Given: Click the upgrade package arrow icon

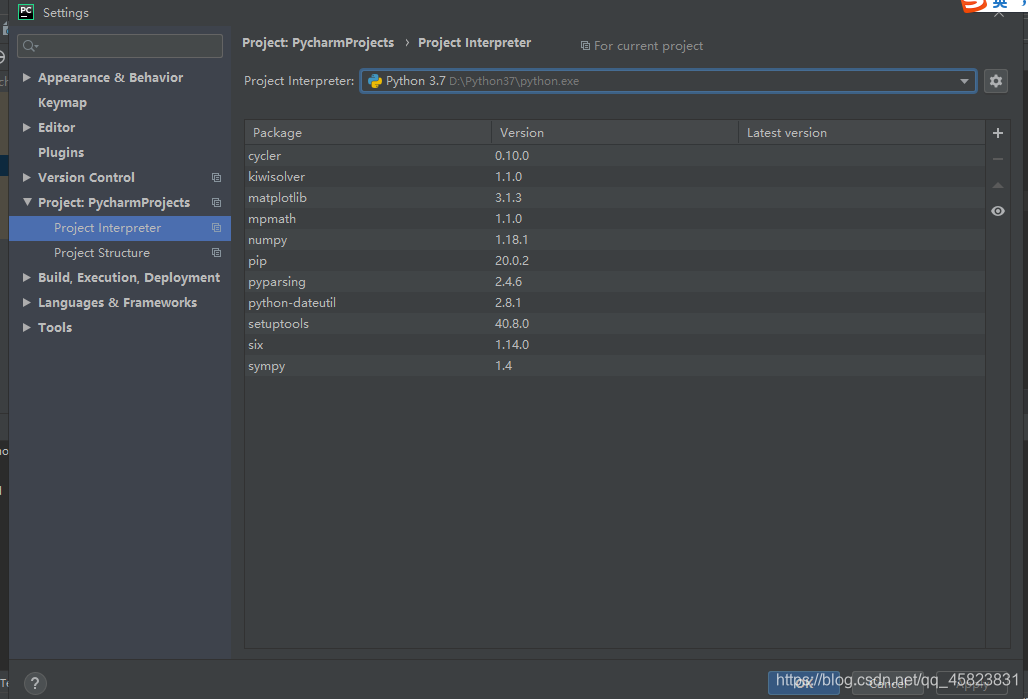Looking at the screenshot, I should (997, 186).
